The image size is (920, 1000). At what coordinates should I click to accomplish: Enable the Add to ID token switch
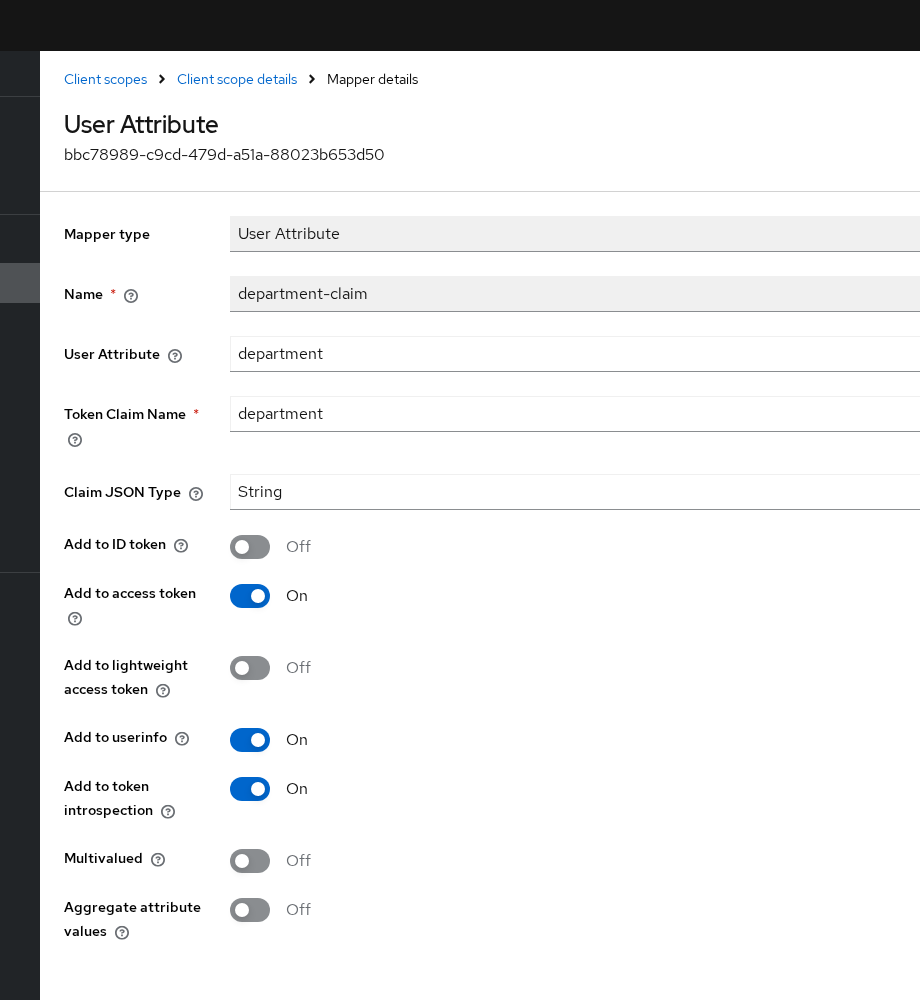(x=250, y=547)
